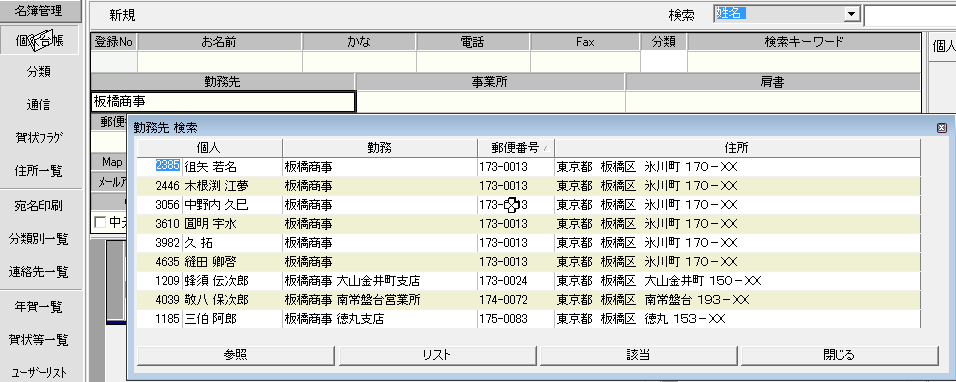
Task: Sort results by 個人 column header
Action: [209, 147]
